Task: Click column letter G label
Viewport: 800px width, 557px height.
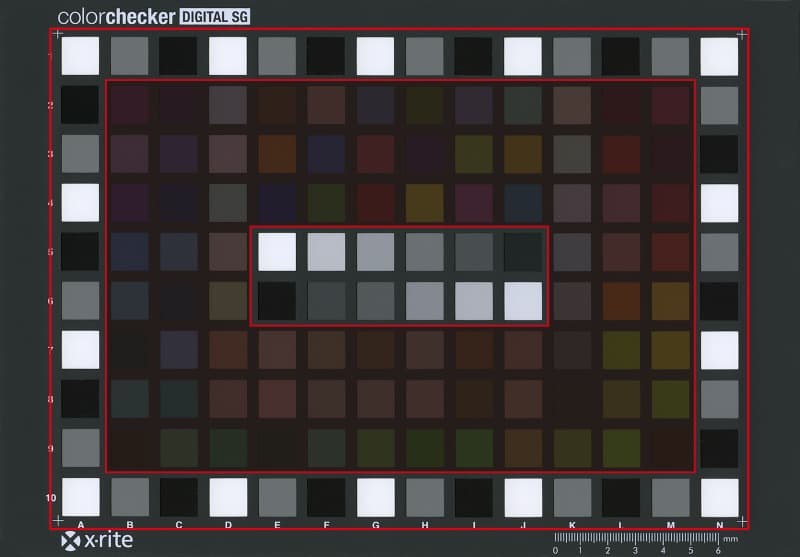Action: [376, 525]
